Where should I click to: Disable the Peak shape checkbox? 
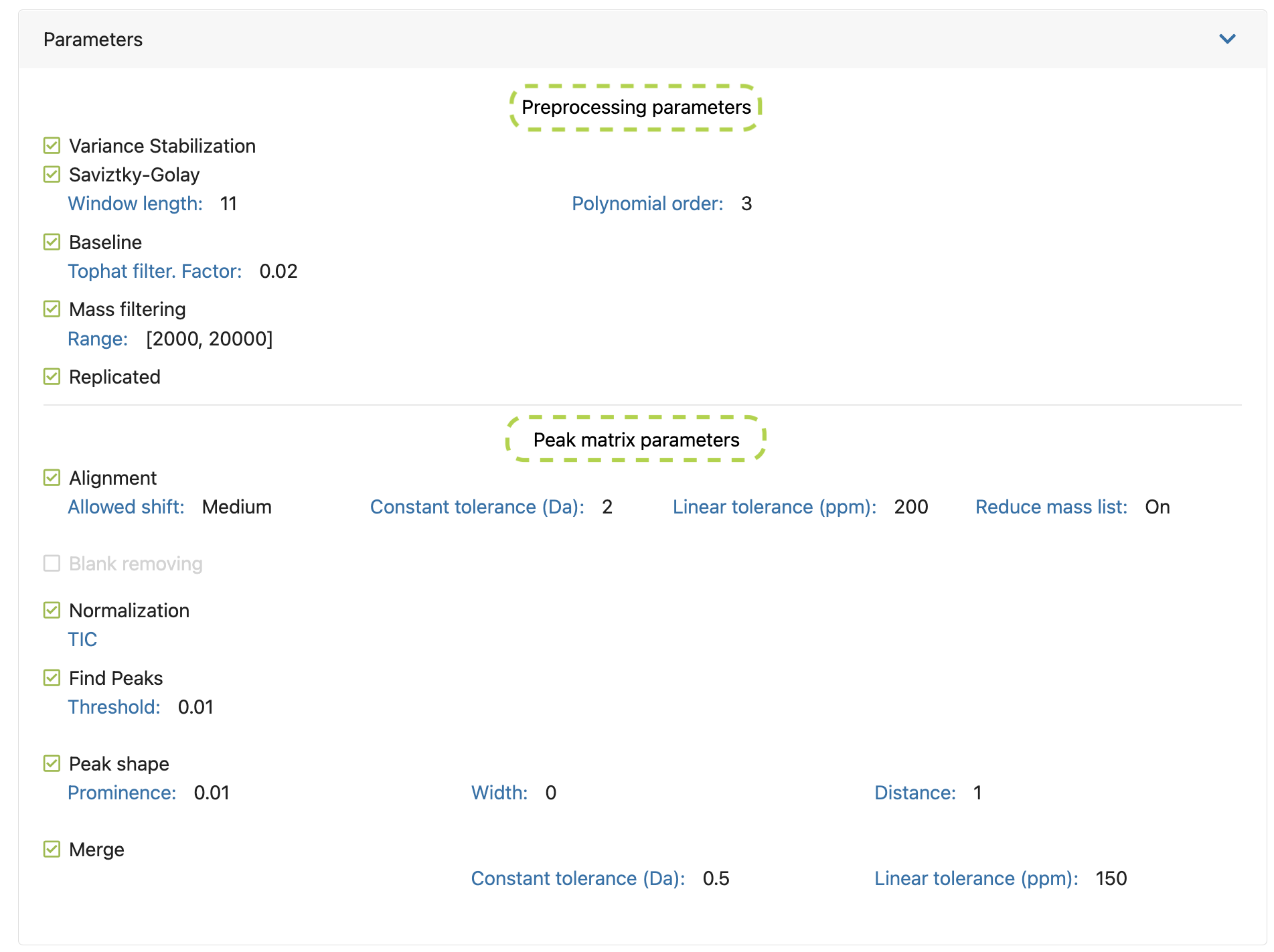[52, 763]
